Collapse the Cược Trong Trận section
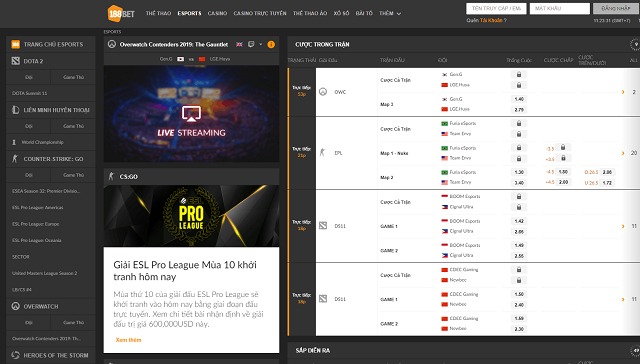The height and width of the screenshot is (364, 640). click(635, 44)
